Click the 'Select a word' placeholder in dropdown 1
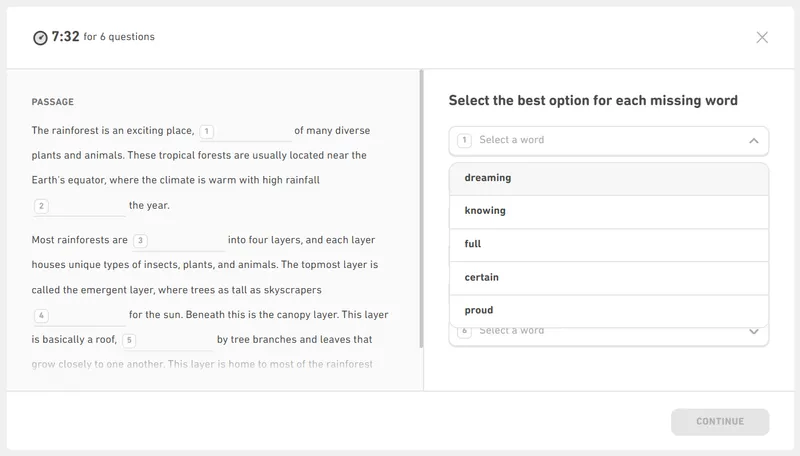Viewport: 800px width, 456px height. coord(511,140)
